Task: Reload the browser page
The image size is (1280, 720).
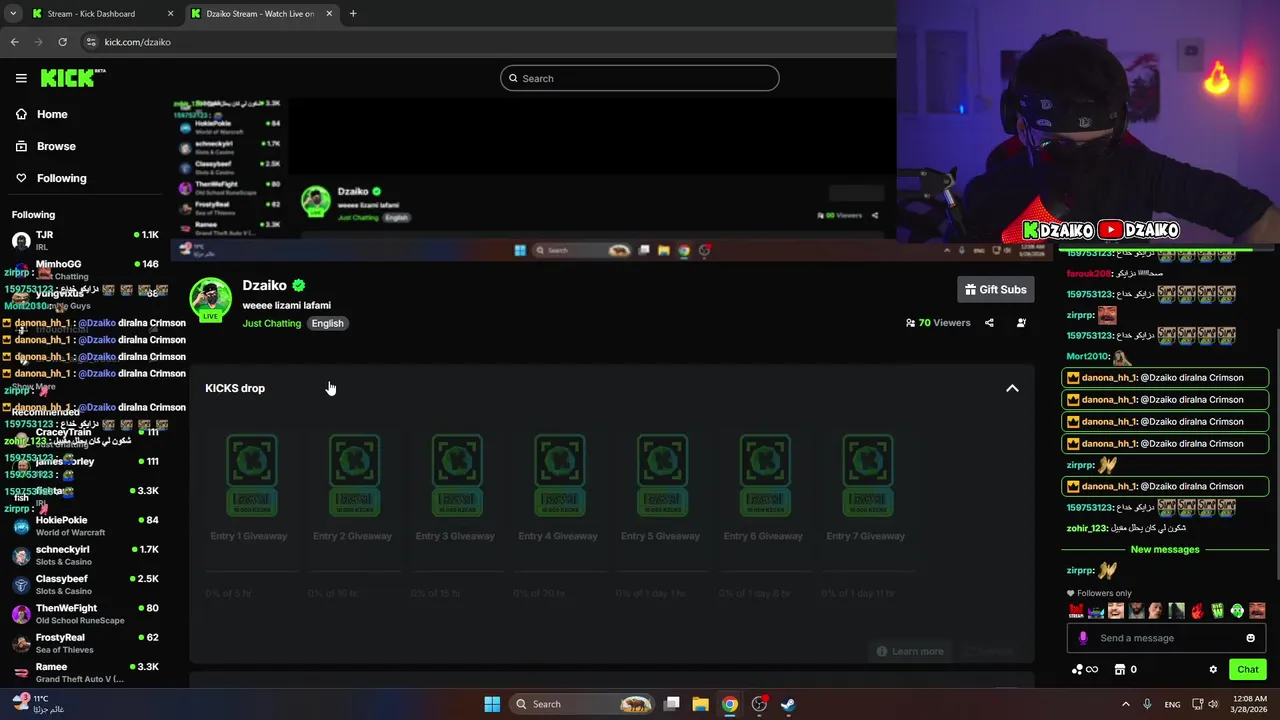Action: 62,42
